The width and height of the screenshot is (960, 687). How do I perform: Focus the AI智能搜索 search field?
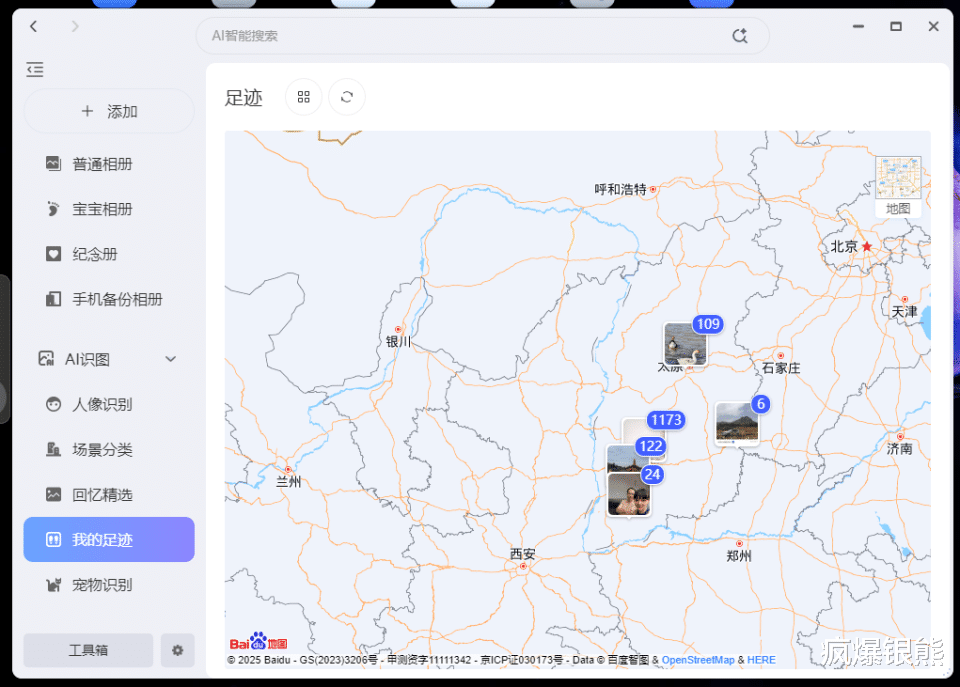point(482,36)
